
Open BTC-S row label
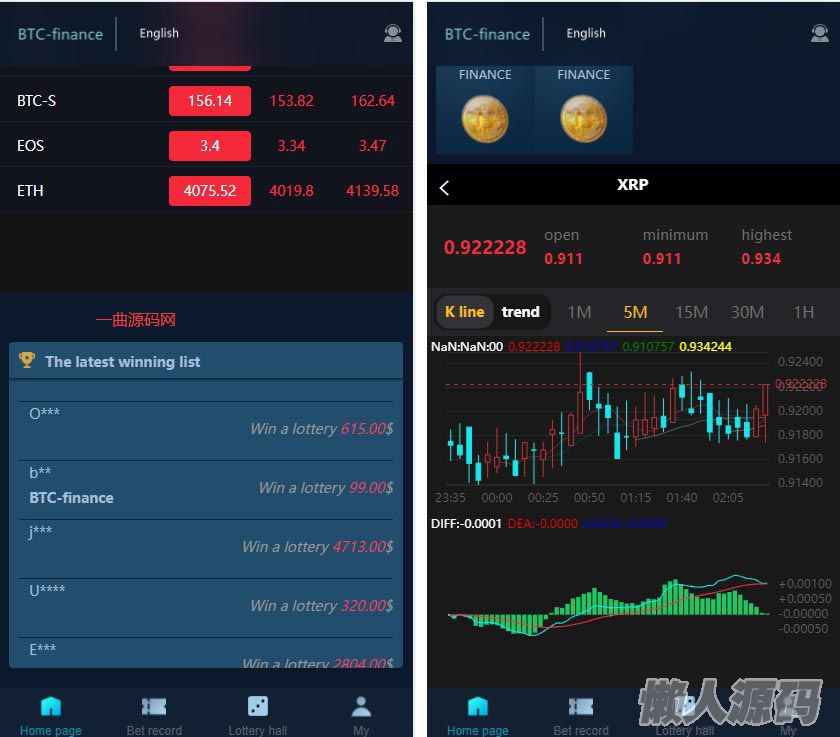(36, 101)
